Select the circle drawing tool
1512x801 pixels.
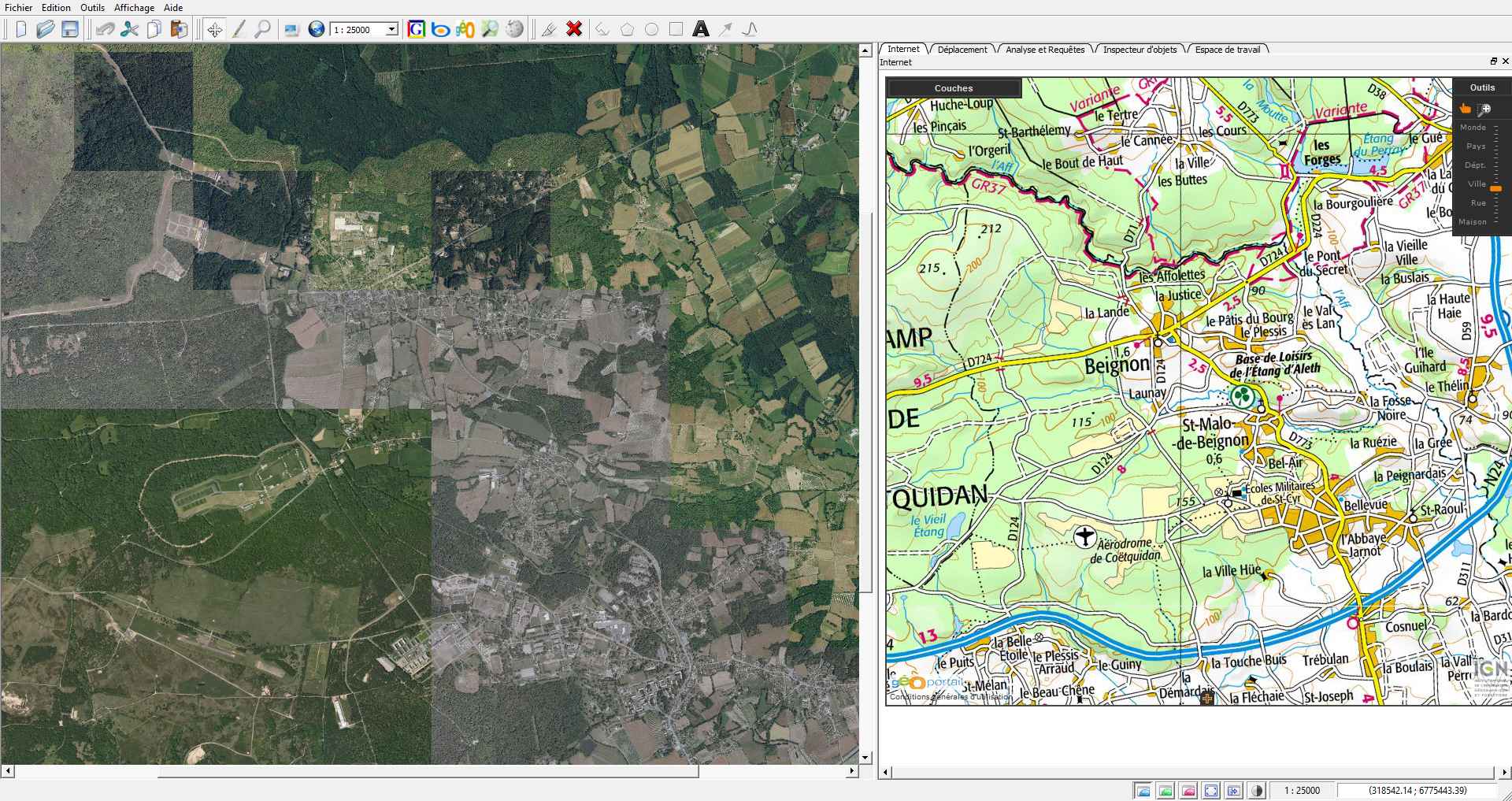pyautogui.click(x=651, y=30)
